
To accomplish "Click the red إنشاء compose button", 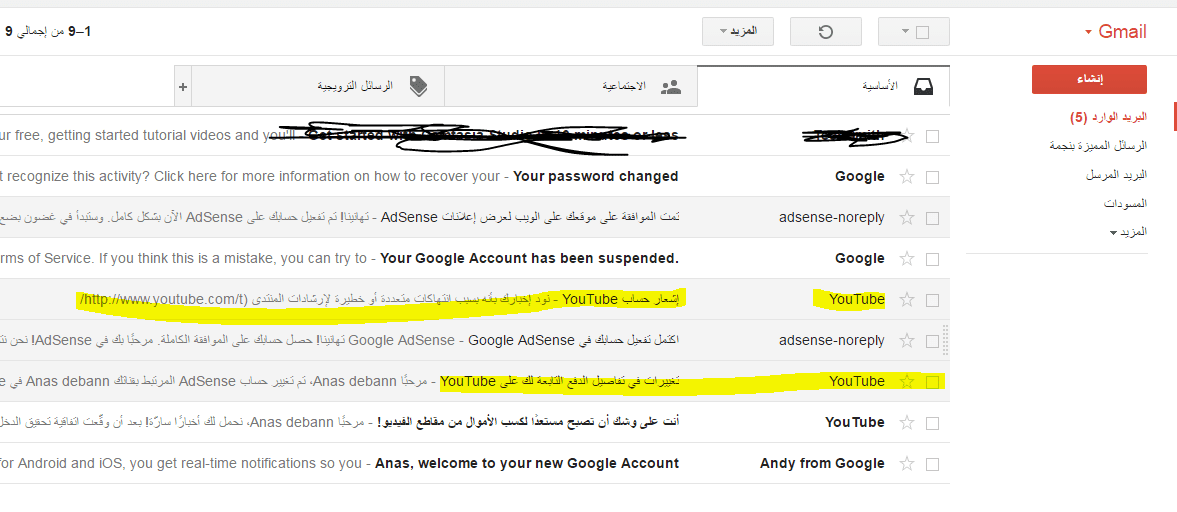I will click(x=1089, y=80).
